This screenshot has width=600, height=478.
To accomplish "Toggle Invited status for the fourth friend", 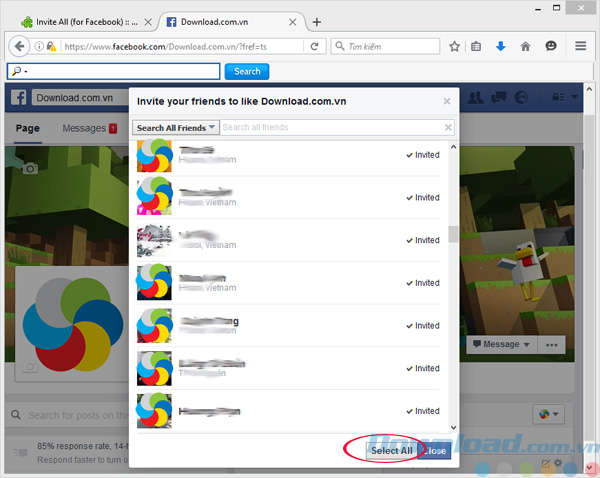I will click(423, 283).
